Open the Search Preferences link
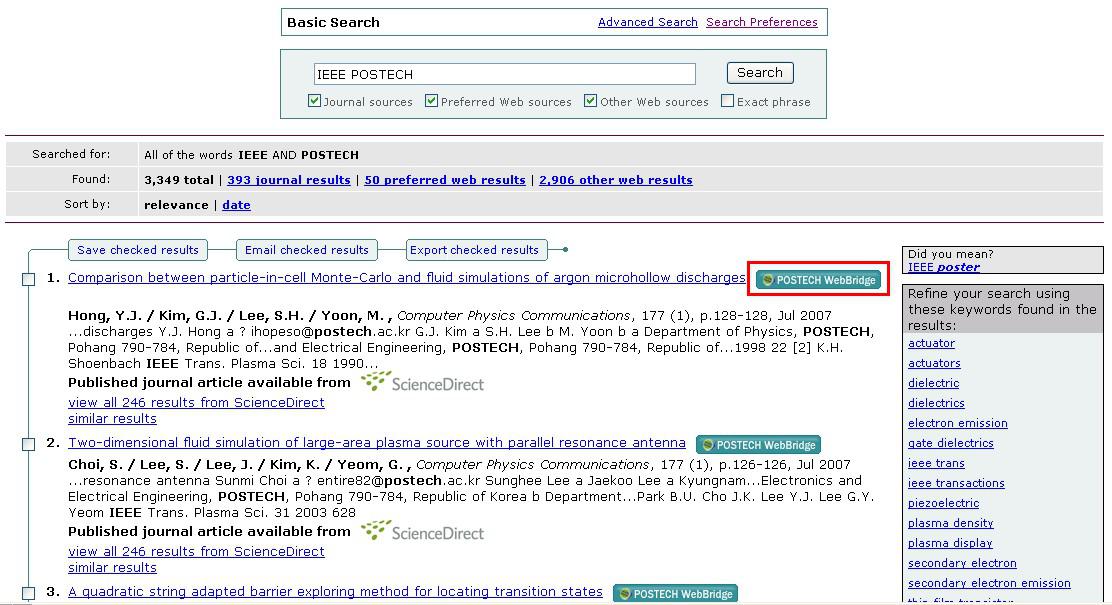The height and width of the screenshot is (605, 1112). (x=762, y=22)
